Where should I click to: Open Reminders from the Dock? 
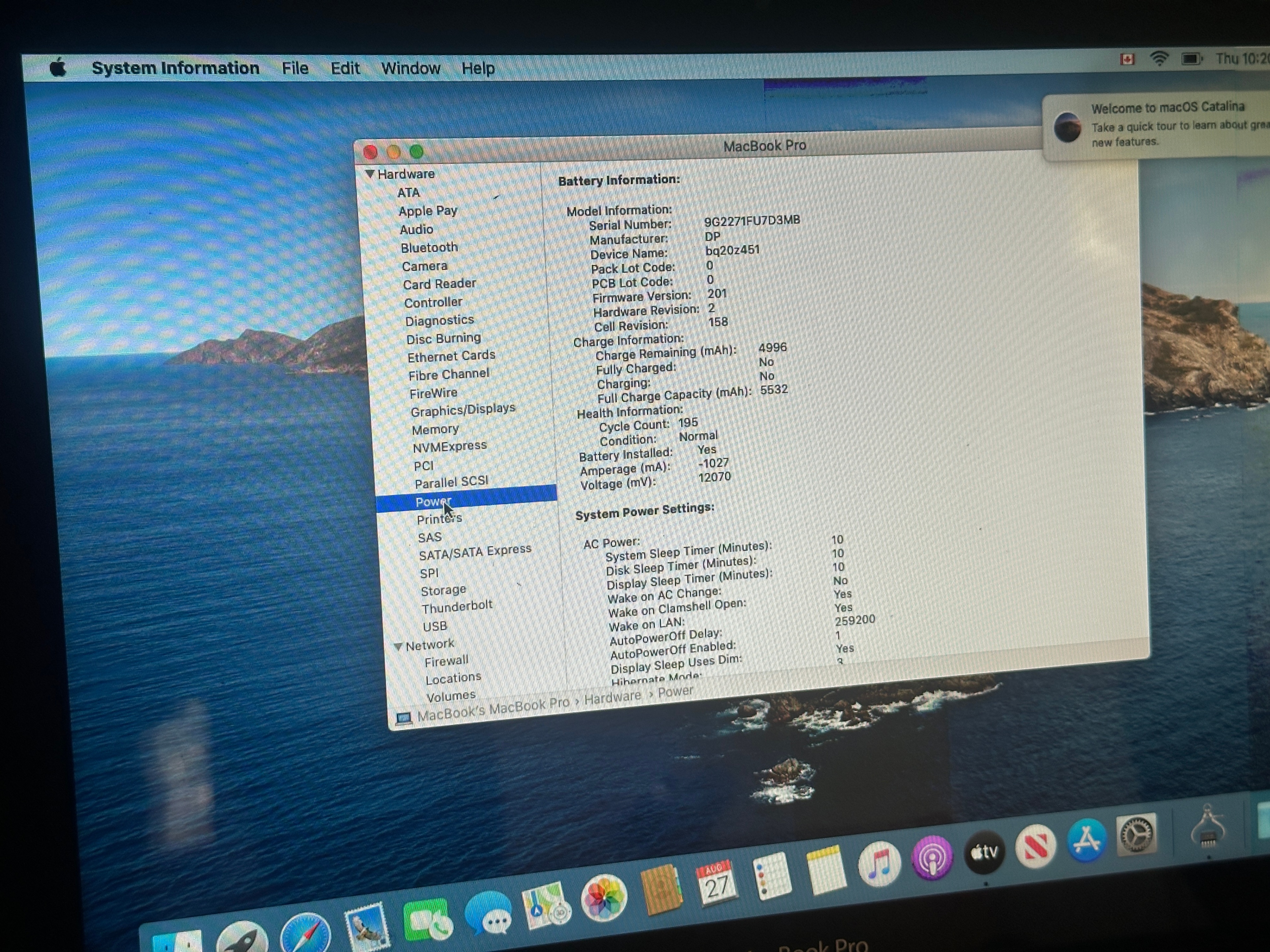pos(772,876)
